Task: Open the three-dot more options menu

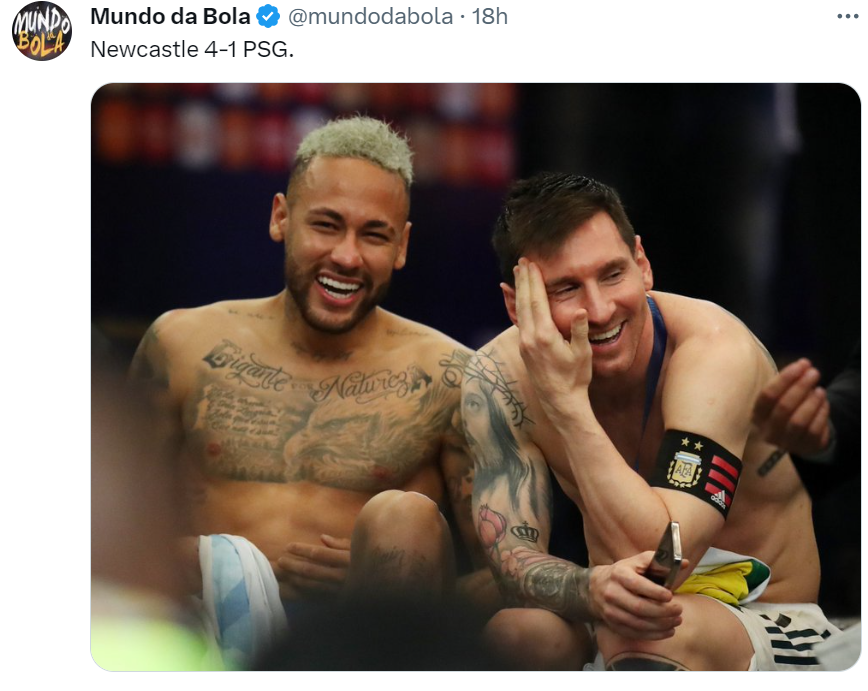Action: click(x=848, y=17)
